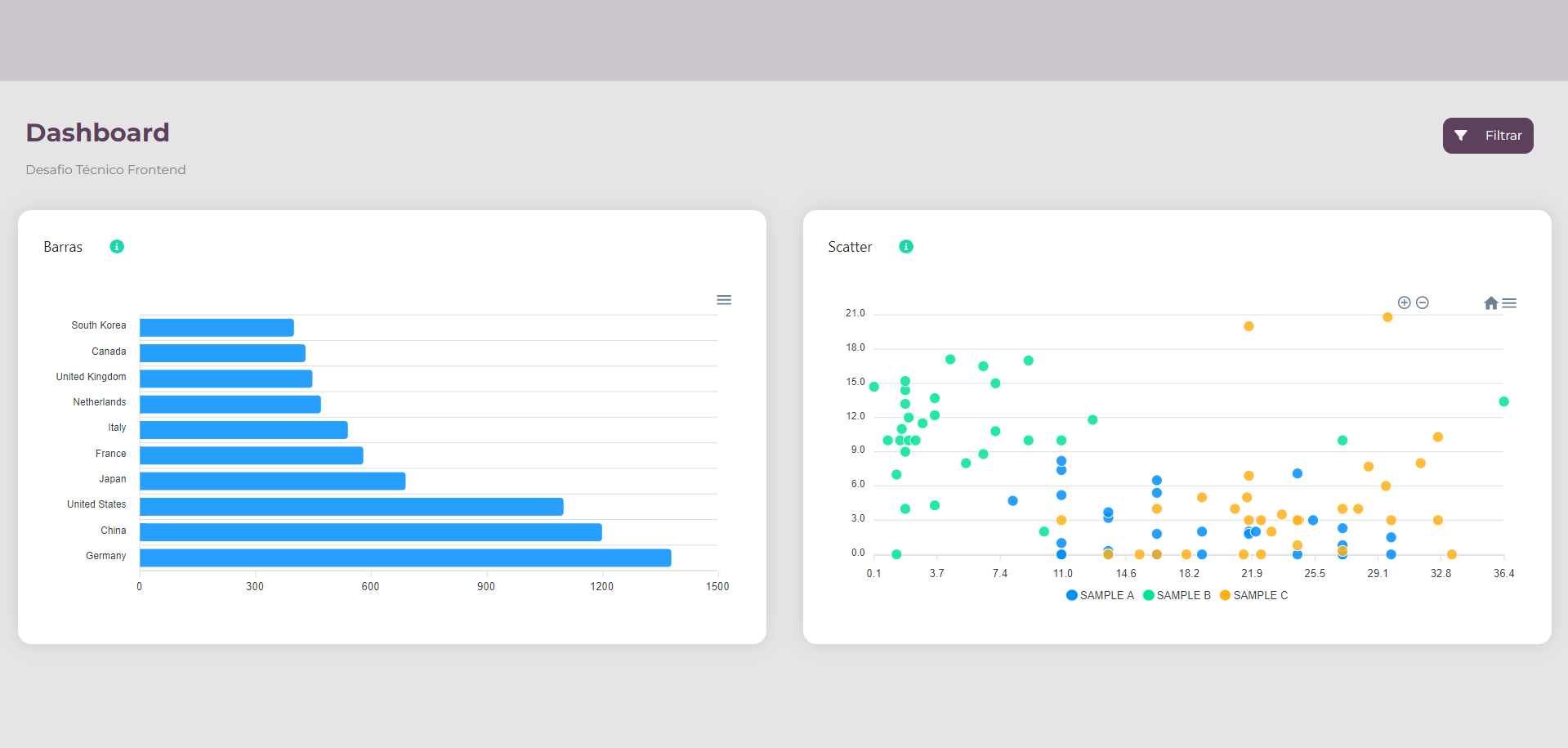
Task: Select the Canada bar
Action: pos(222,353)
